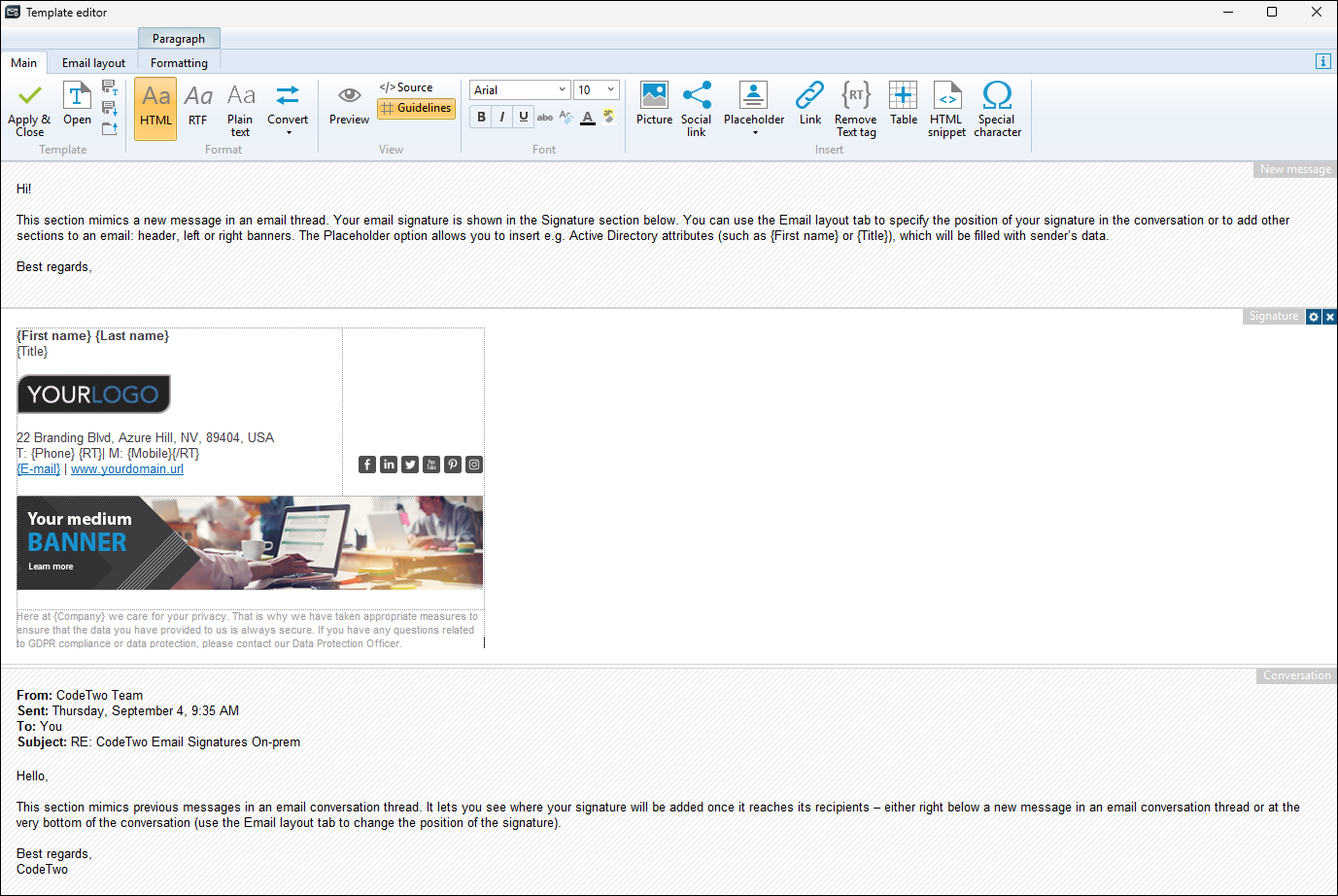The image size is (1338, 896).
Task: Expand the Placeholder dropdown menu
Action: click(754, 132)
